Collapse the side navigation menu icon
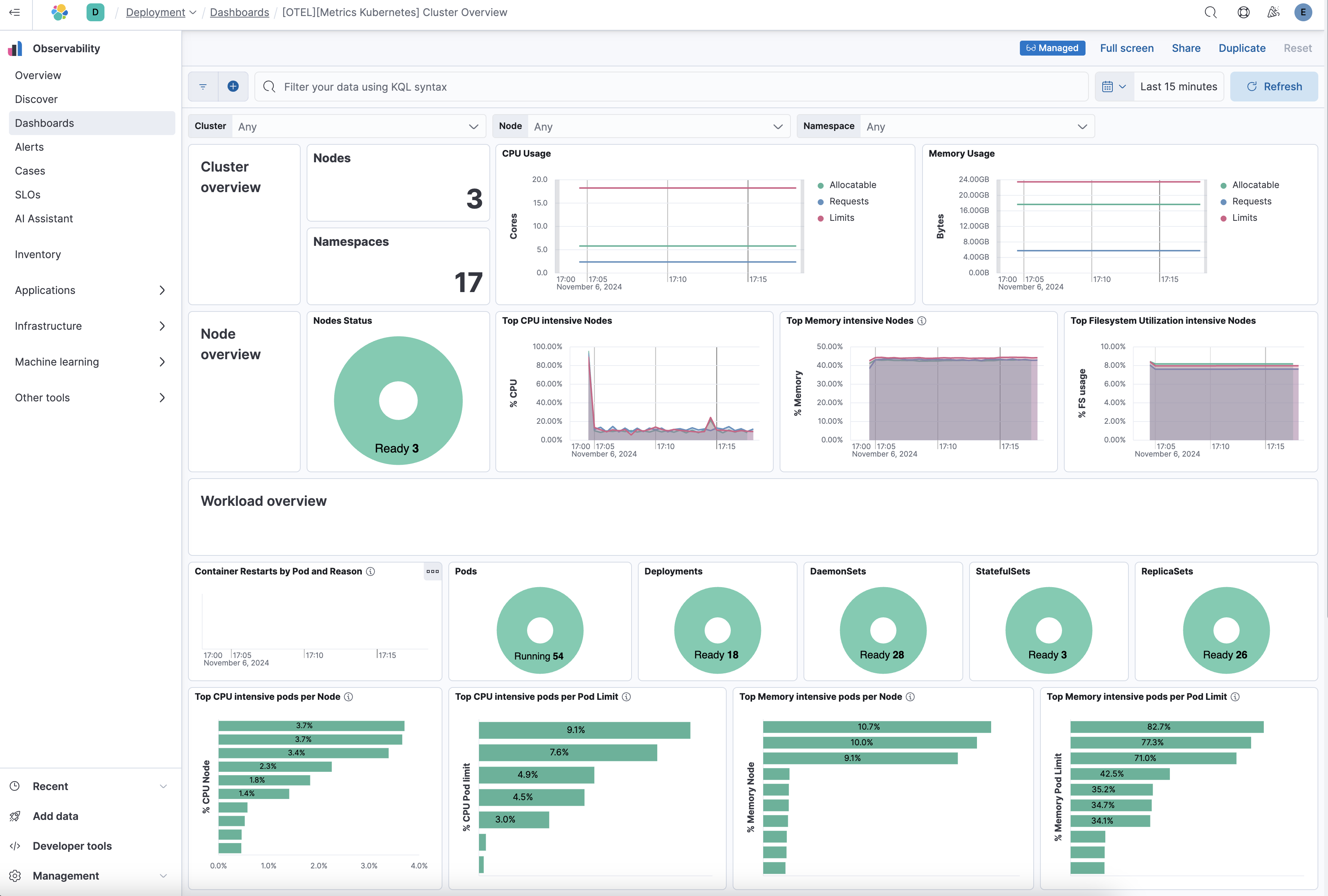The image size is (1328, 896). [15, 12]
